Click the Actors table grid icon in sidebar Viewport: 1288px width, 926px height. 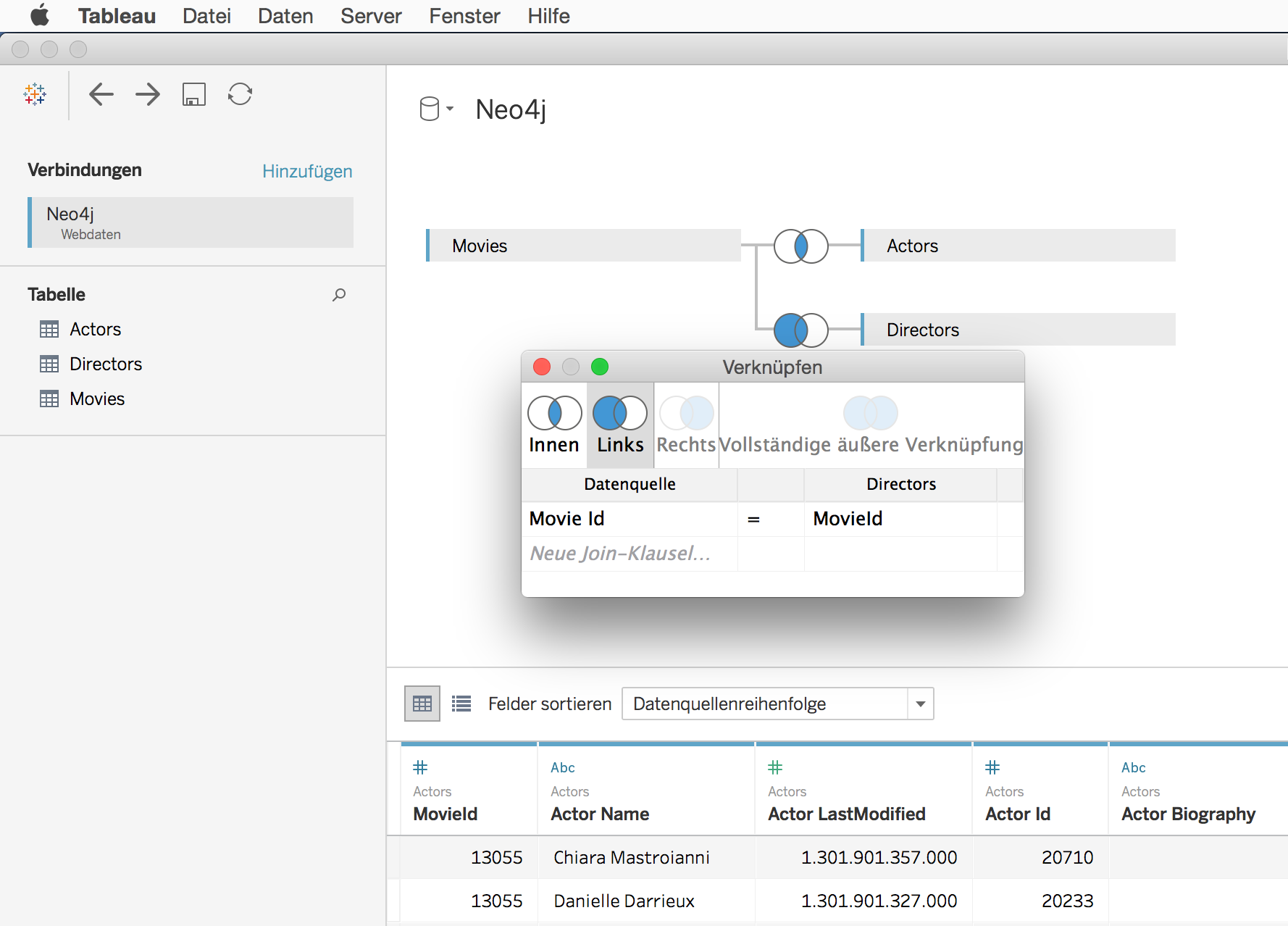(x=49, y=330)
